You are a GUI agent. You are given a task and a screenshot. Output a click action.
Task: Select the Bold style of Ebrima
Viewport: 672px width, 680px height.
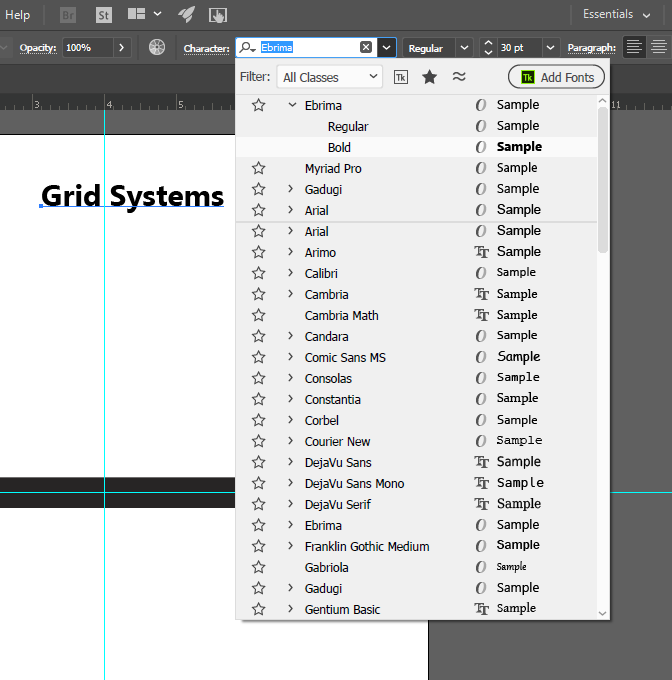click(339, 147)
